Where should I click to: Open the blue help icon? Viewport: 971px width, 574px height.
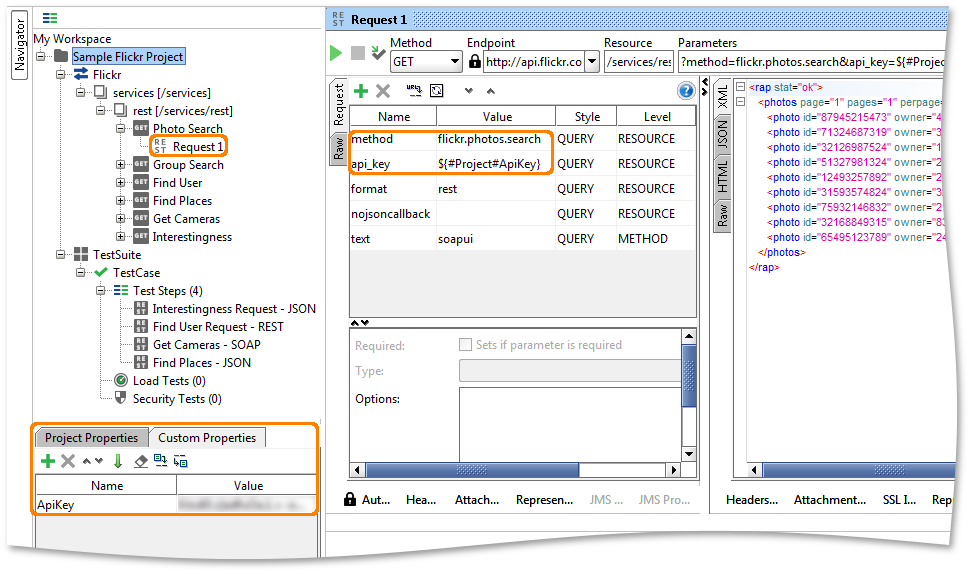pos(686,91)
